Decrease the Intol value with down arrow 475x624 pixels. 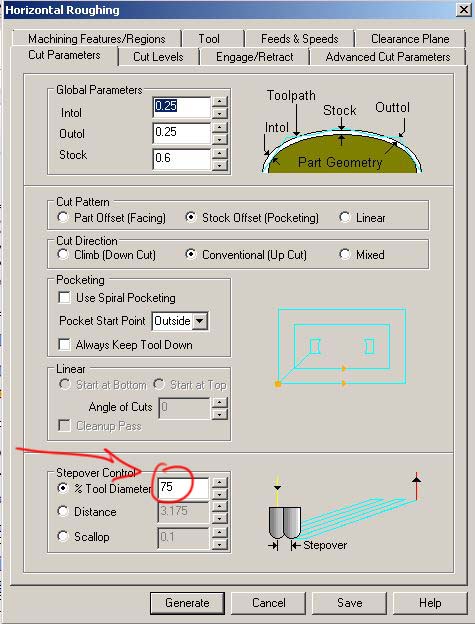[220, 113]
